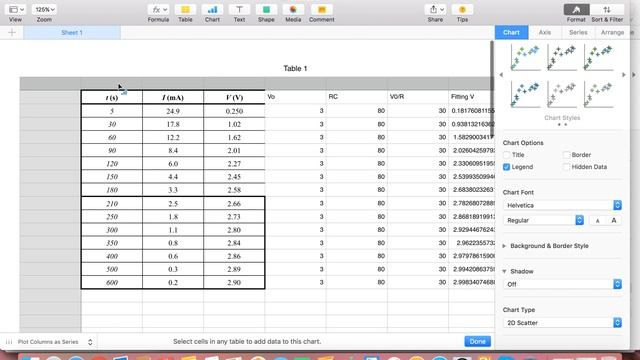Image resolution: width=640 pixels, height=360 pixels.
Task: Open the 2D Scatter chart type dropdown
Action: pos(562,323)
